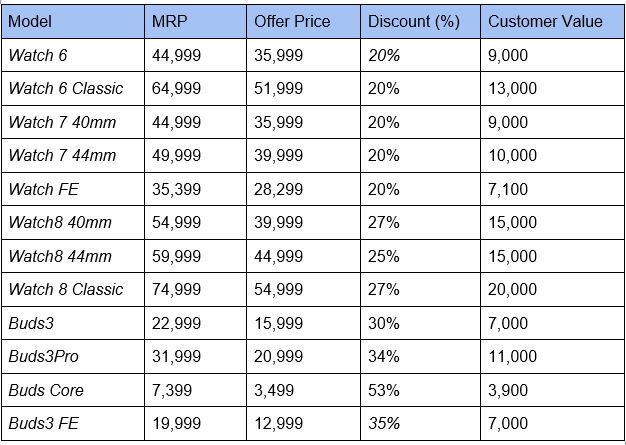Click the Offer Price header cell
626x445 pixels.
point(294,21)
